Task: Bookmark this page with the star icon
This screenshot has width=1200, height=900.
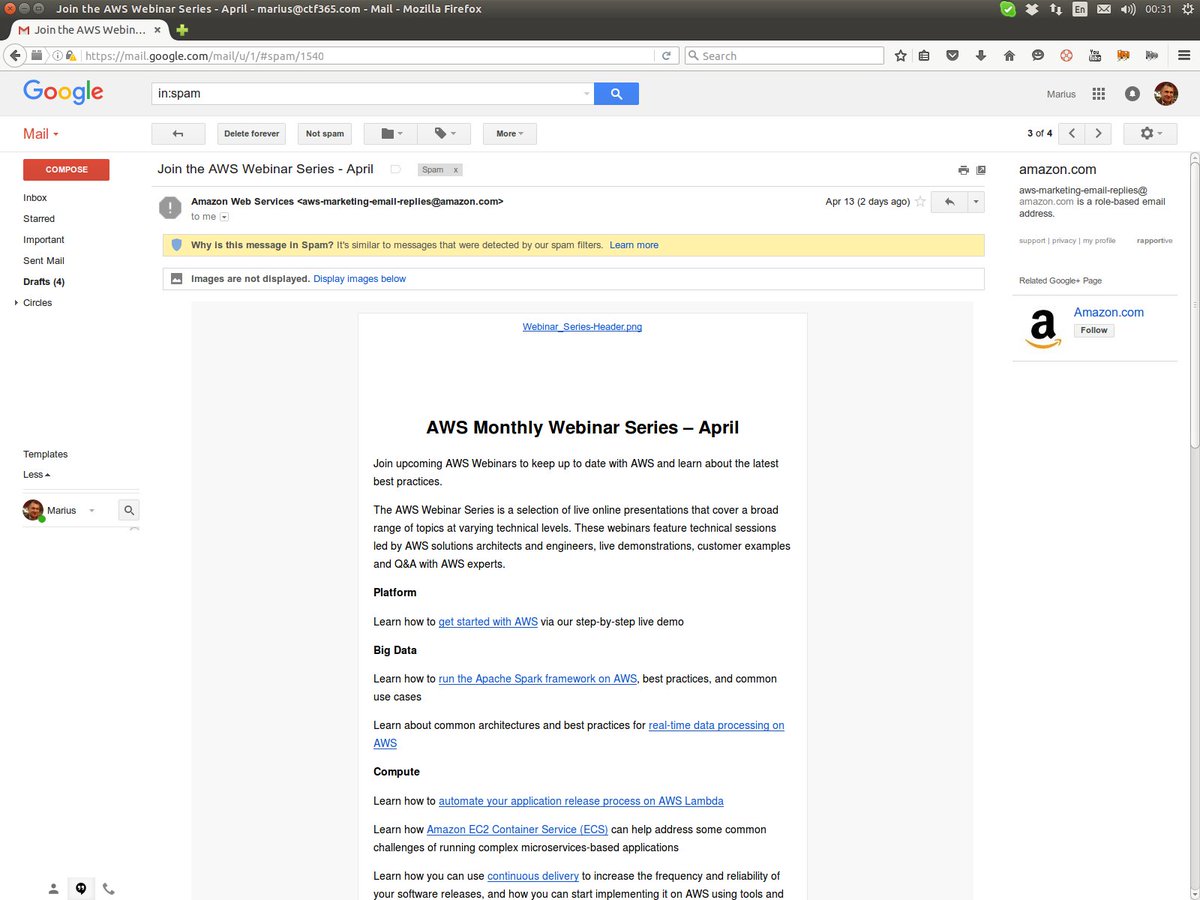Action: click(900, 56)
